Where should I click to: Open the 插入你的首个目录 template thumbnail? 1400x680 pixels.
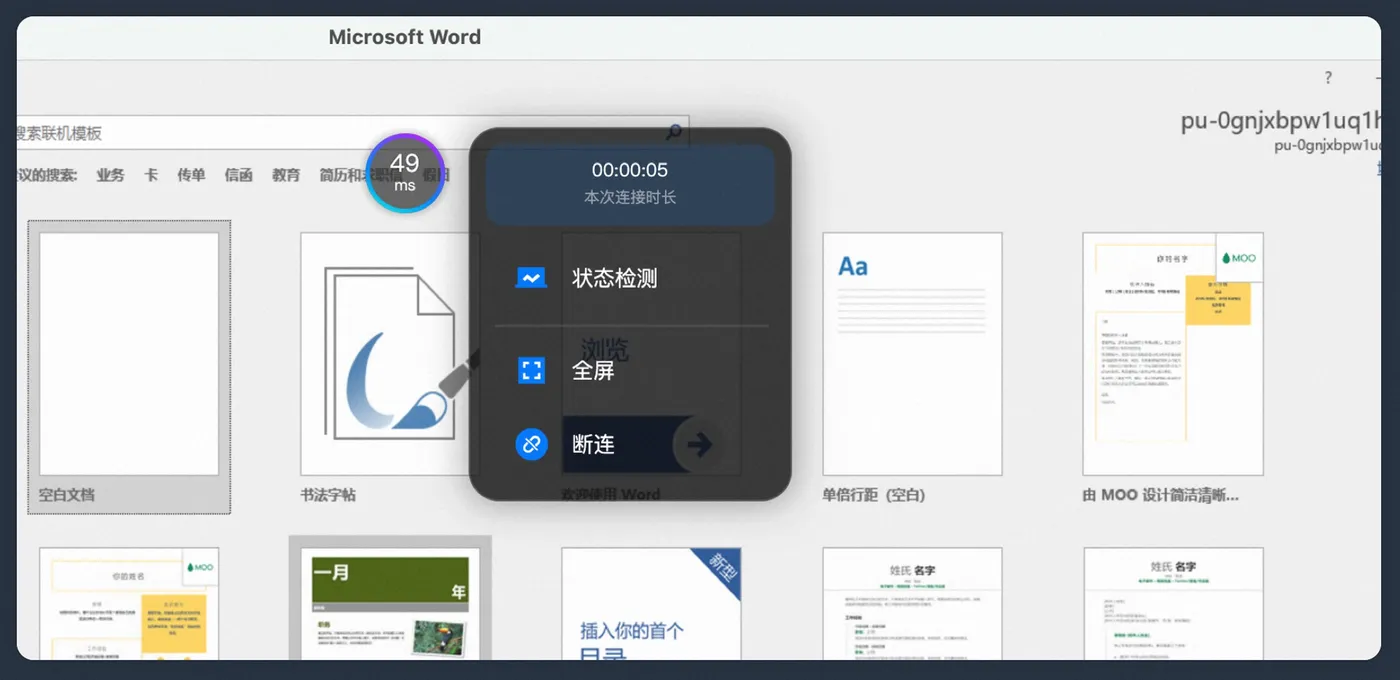(x=651, y=603)
